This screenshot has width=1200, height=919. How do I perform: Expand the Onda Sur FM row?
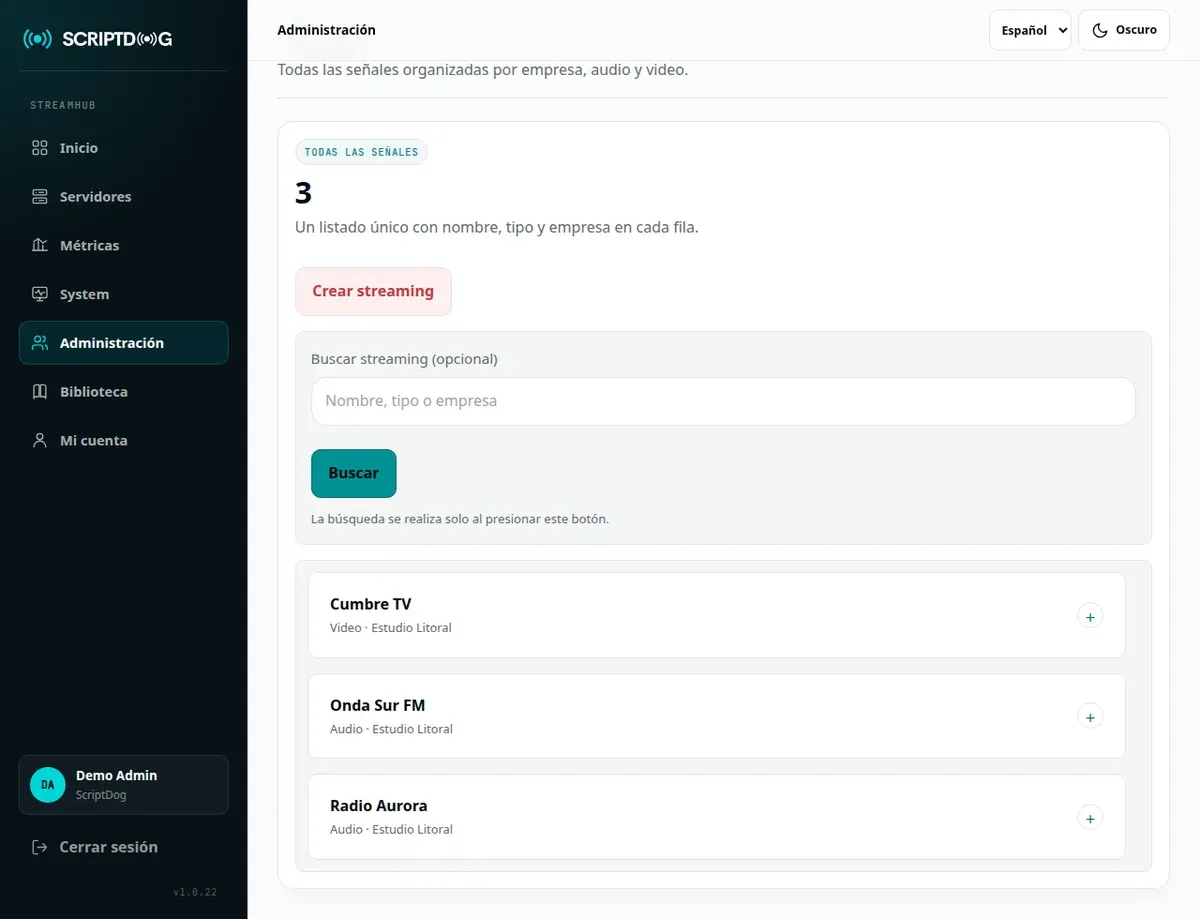pyautogui.click(x=1090, y=717)
